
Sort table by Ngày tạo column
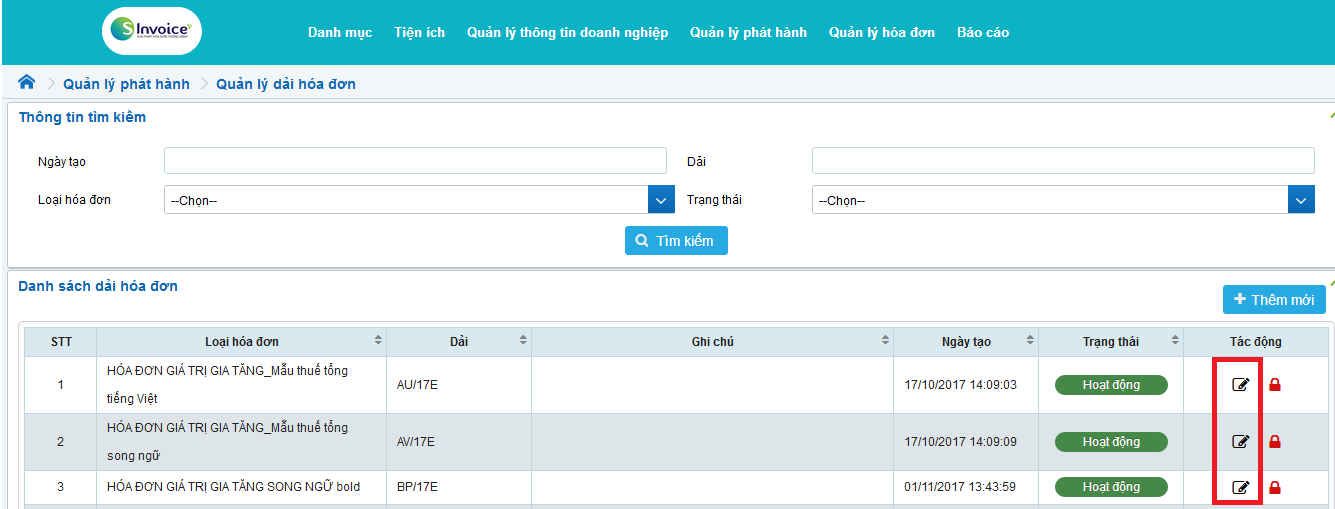click(x=1030, y=341)
